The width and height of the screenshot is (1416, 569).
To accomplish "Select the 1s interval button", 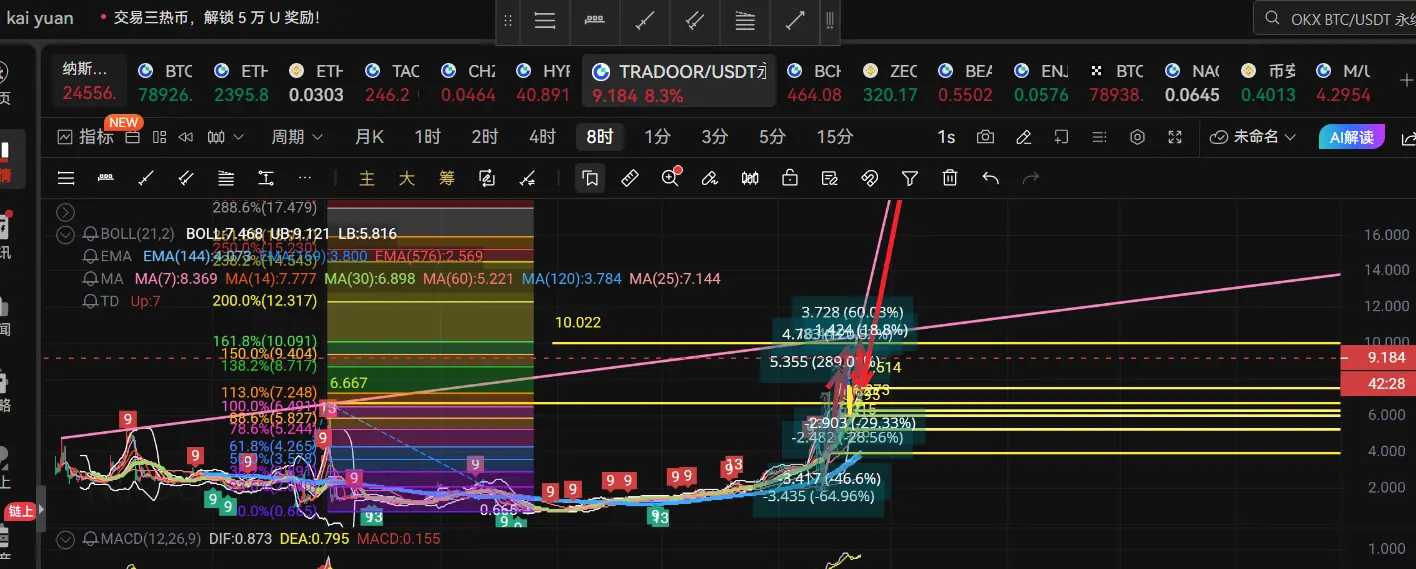I will (x=946, y=137).
